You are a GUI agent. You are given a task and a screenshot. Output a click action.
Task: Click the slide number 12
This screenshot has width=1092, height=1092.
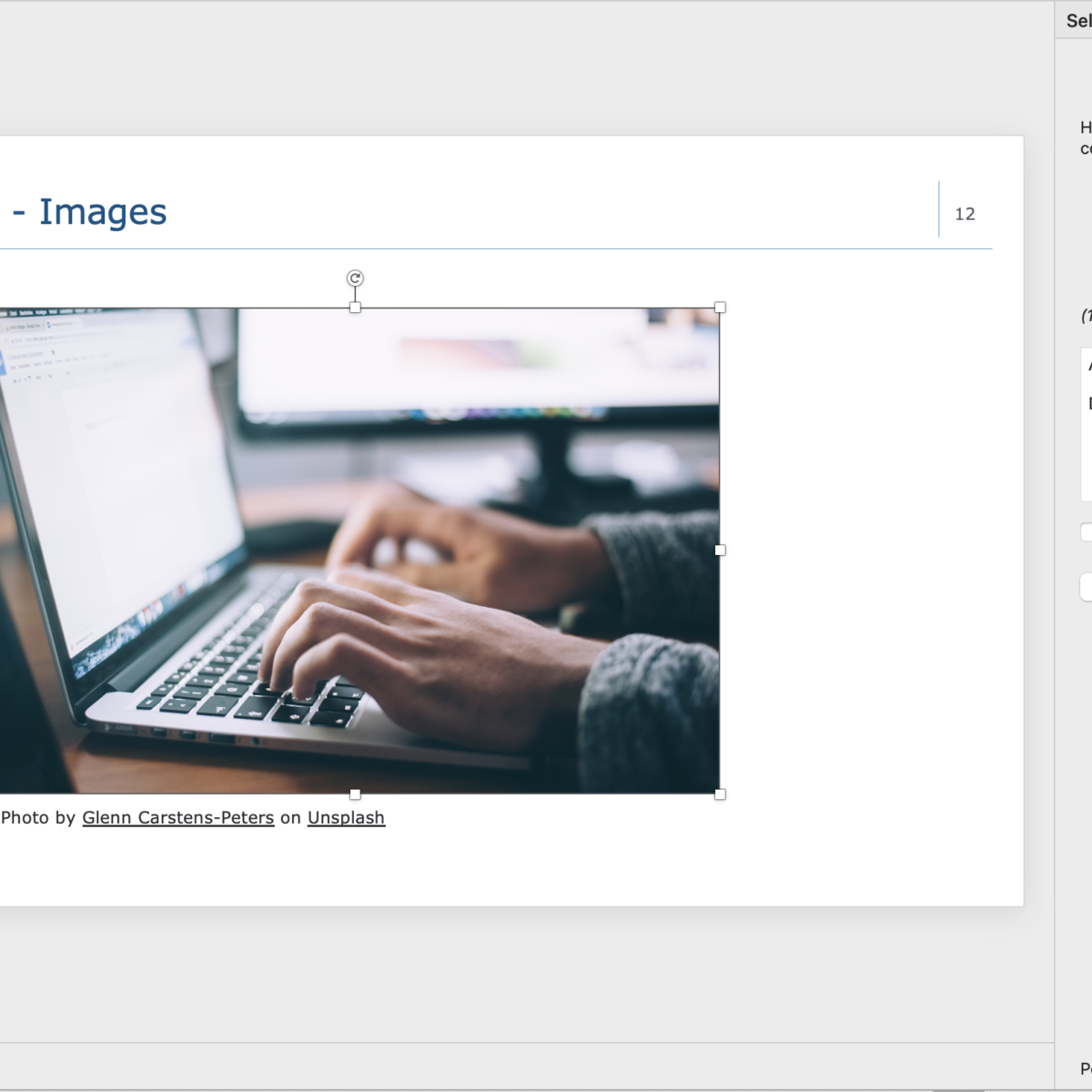pos(965,214)
